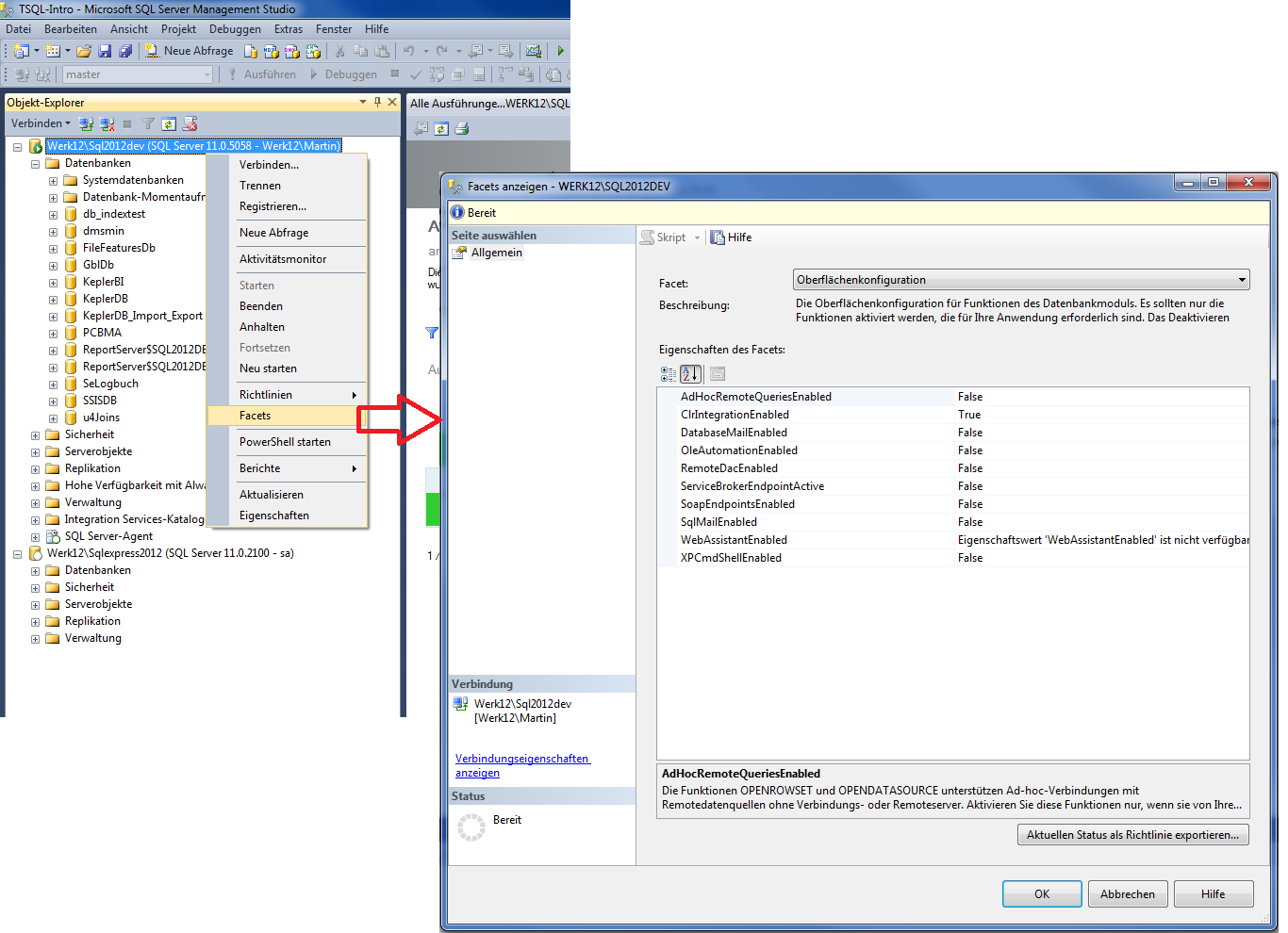The height and width of the screenshot is (933, 1288).
Task: Open the Ansicht menu
Action: 128,29
